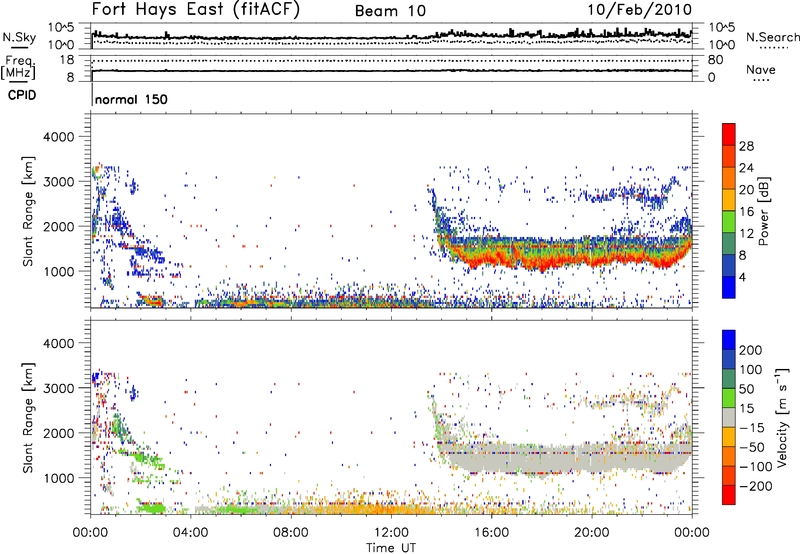This screenshot has height=554, width=800.
Task: Select the "12" label on the power scale
Action: coord(746,234)
